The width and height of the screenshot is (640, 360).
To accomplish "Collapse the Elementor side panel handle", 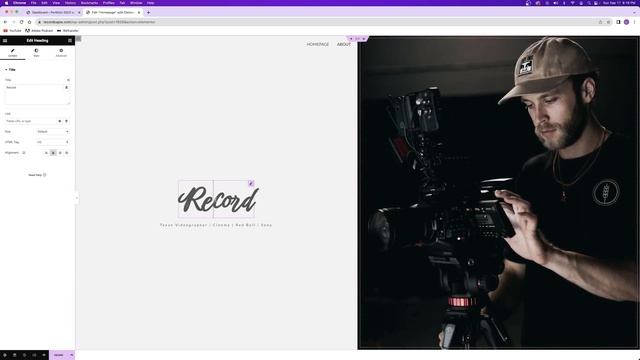I will pyautogui.click(x=77, y=198).
